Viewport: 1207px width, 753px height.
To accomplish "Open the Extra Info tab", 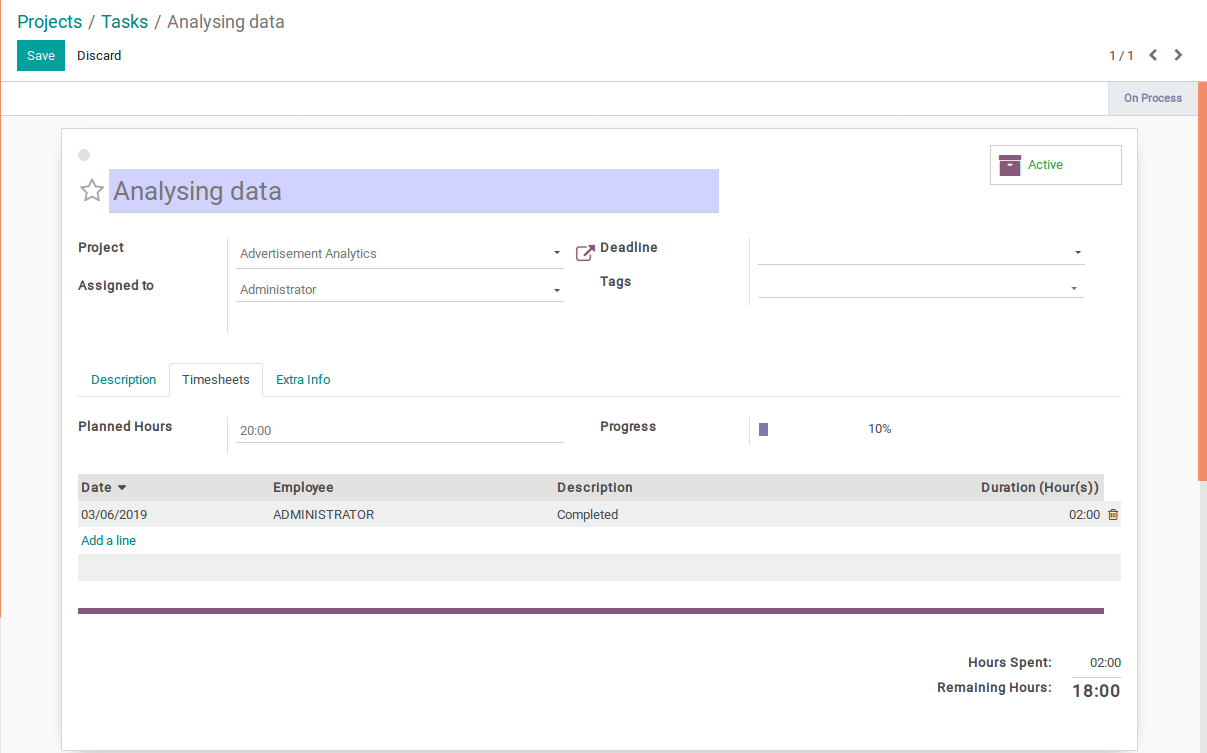I will coord(303,379).
